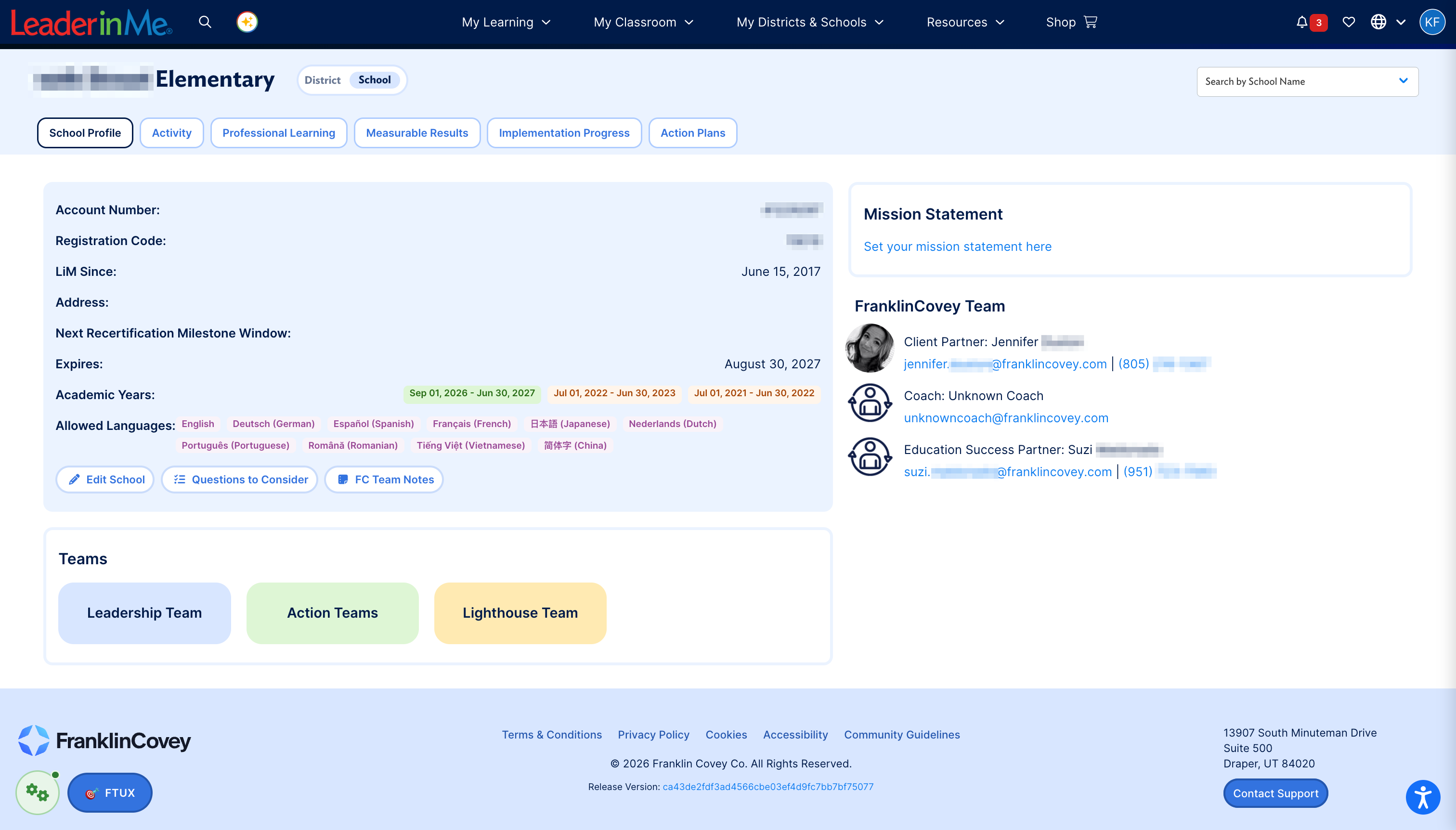This screenshot has width=1456, height=830.
Task: Click the Coach avatar icon
Action: point(870,402)
